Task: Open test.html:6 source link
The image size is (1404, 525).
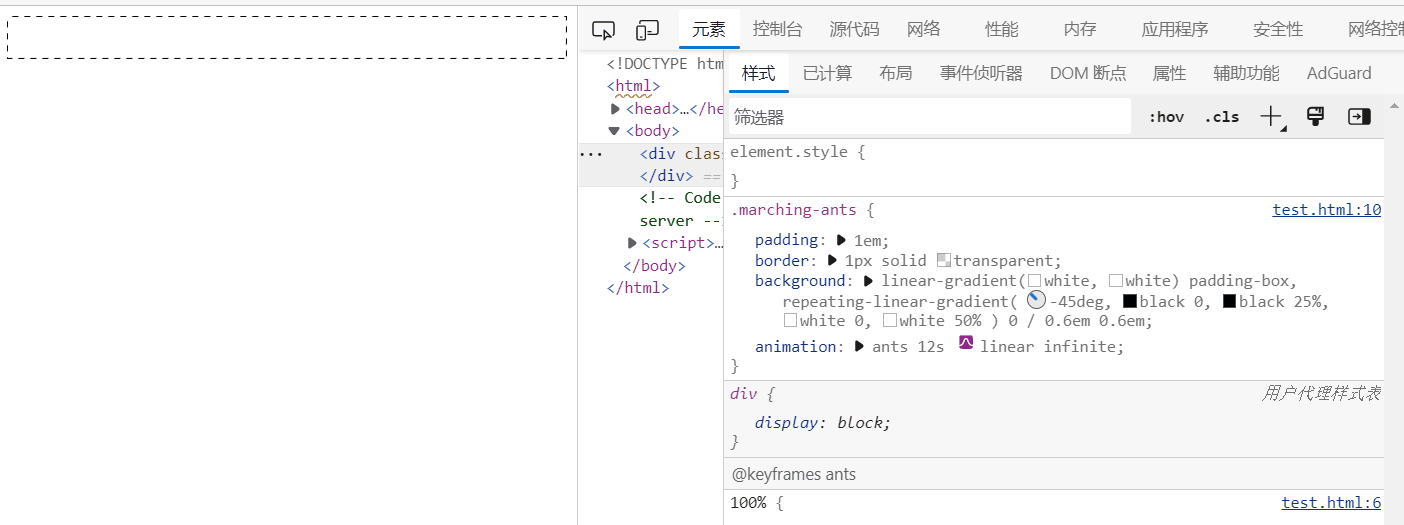Action: click(x=1331, y=503)
